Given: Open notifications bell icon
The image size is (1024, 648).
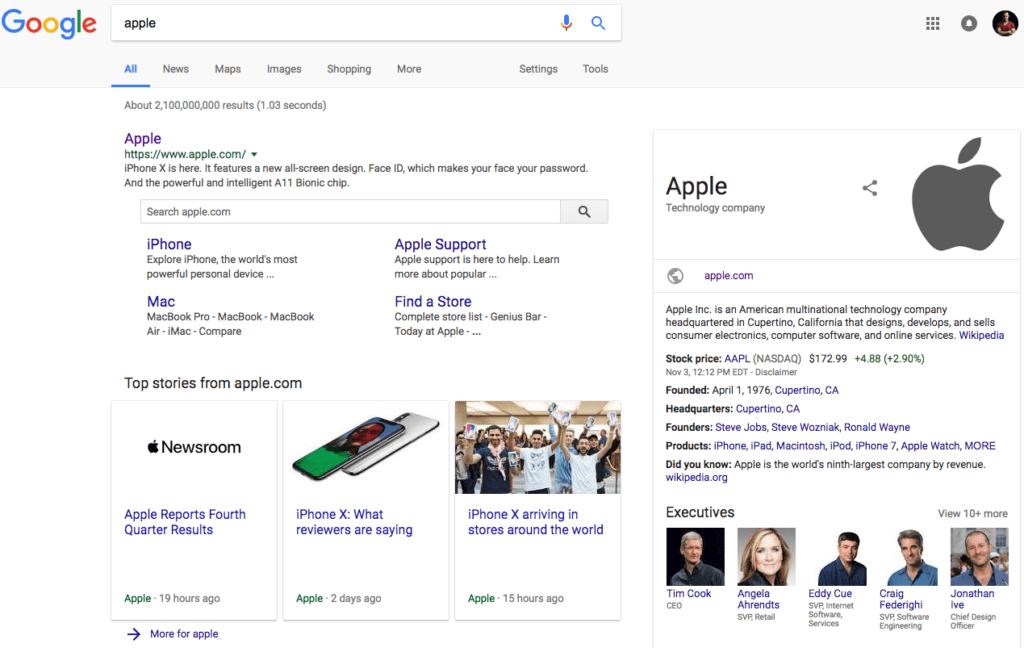Looking at the screenshot, I should (968, 24).
